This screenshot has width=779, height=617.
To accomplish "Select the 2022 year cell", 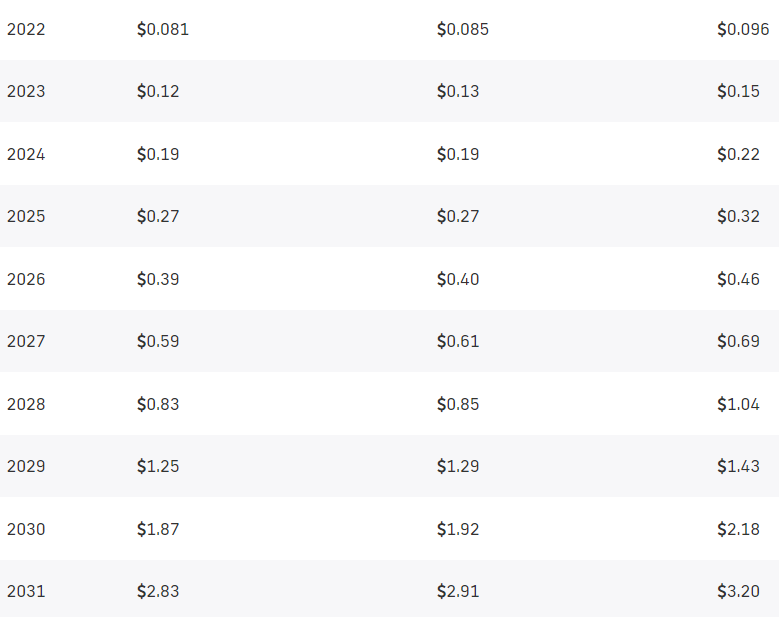I will pyautogui.click(x=26, y=29).
